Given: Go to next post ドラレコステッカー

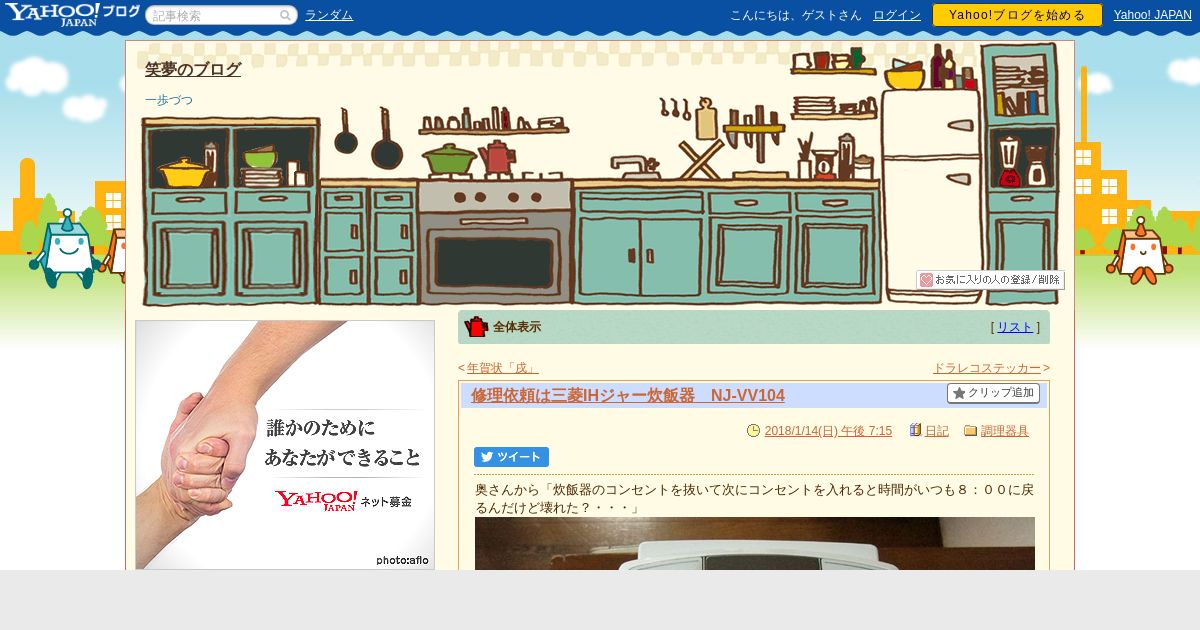Looking at the screenshot, I should click(x=987, y=368).
